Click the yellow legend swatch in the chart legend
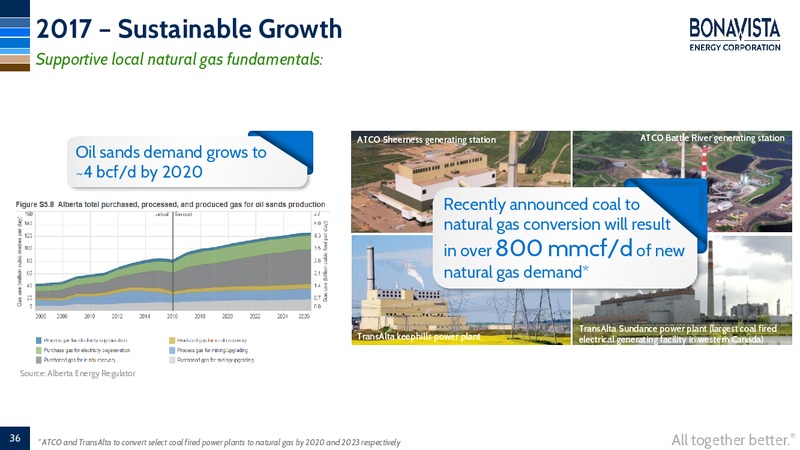The height and width of the screenshot is (450, 800). (172, 340)
